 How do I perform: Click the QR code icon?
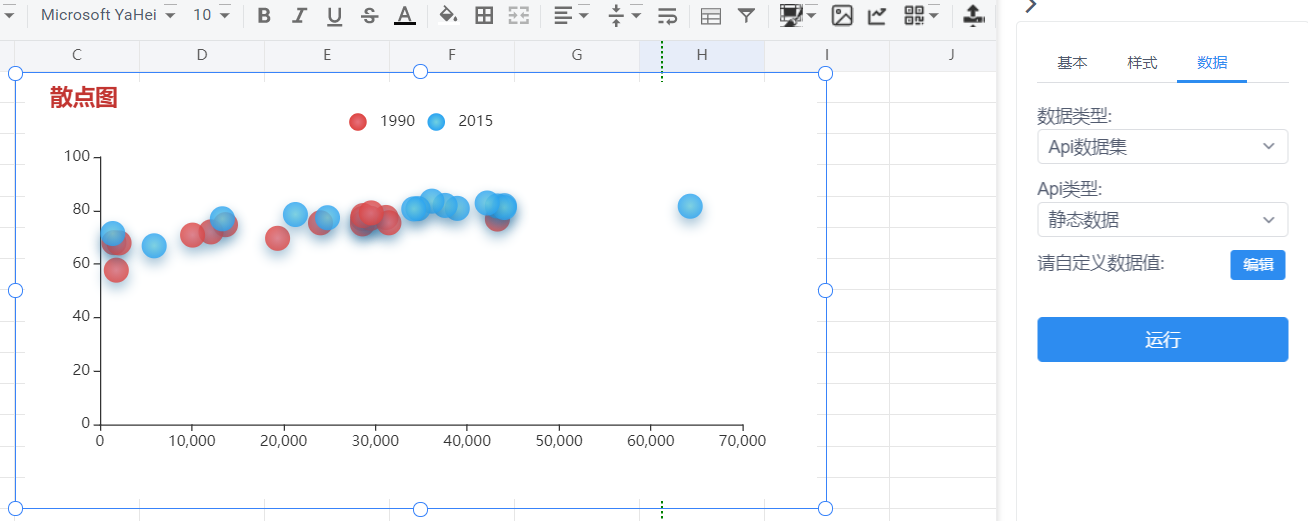[914, 15]
